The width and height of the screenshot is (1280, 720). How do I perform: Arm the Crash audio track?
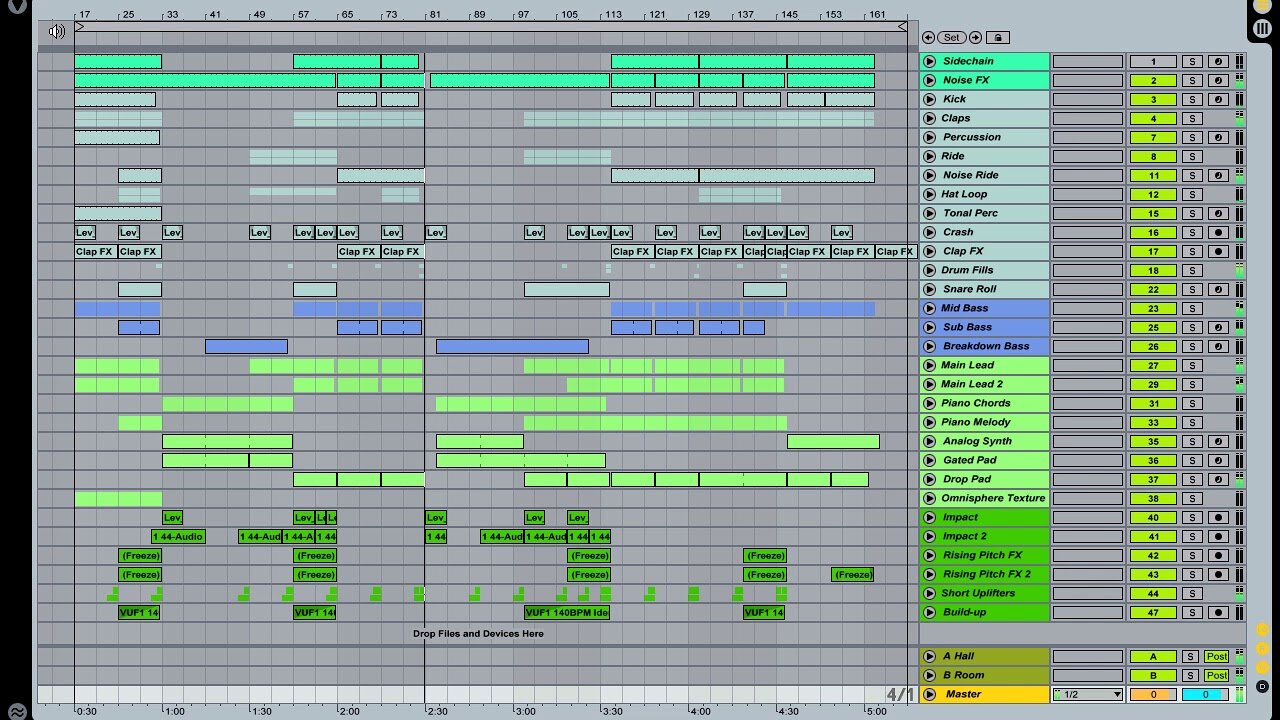click(1217, 232)
